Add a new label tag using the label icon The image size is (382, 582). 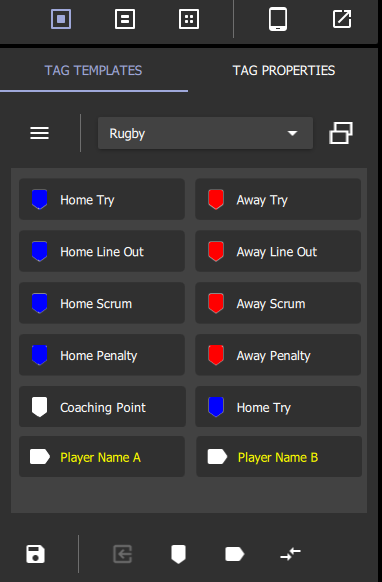tap(235, 554)
